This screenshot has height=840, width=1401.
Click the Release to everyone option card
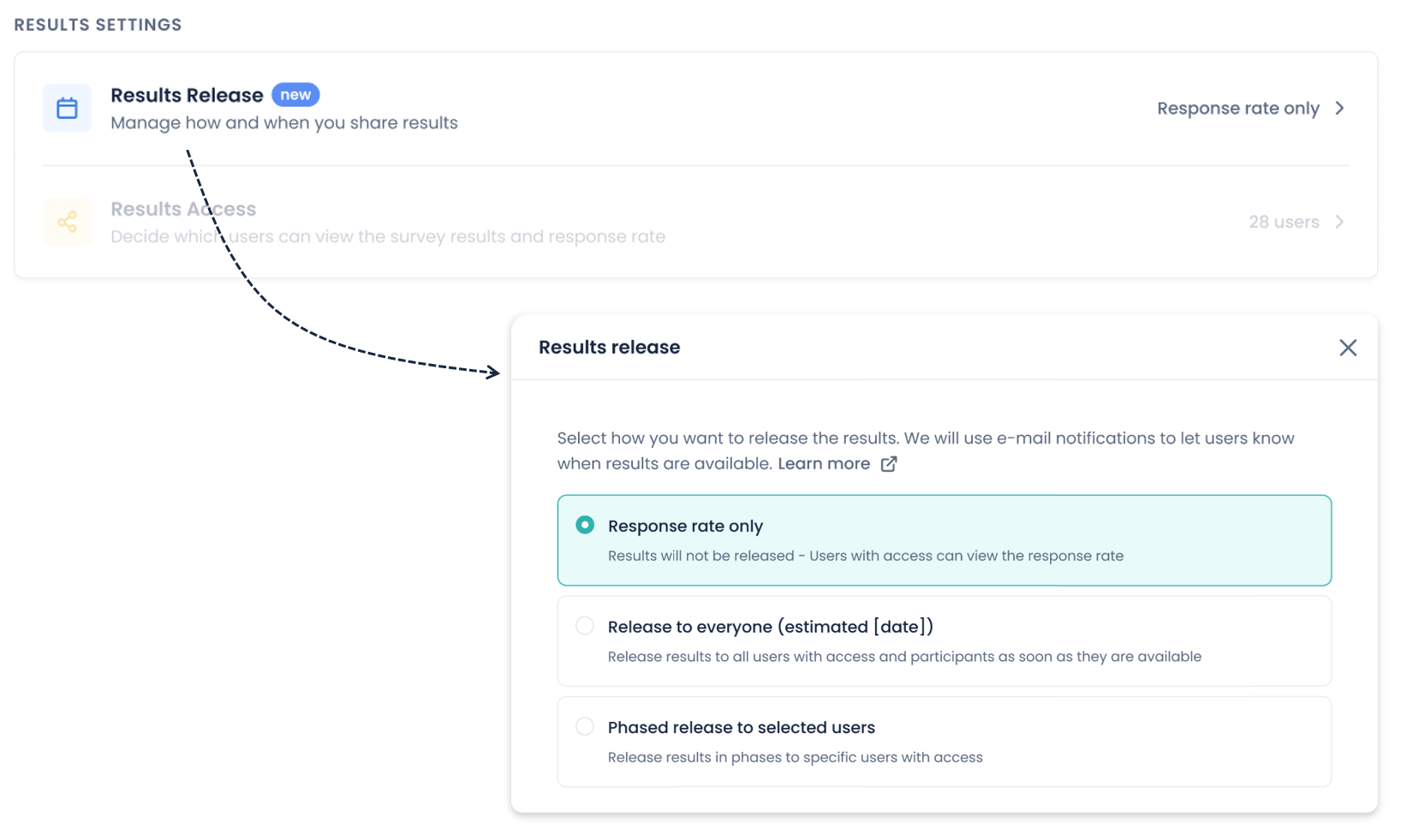tap(944, 641)
